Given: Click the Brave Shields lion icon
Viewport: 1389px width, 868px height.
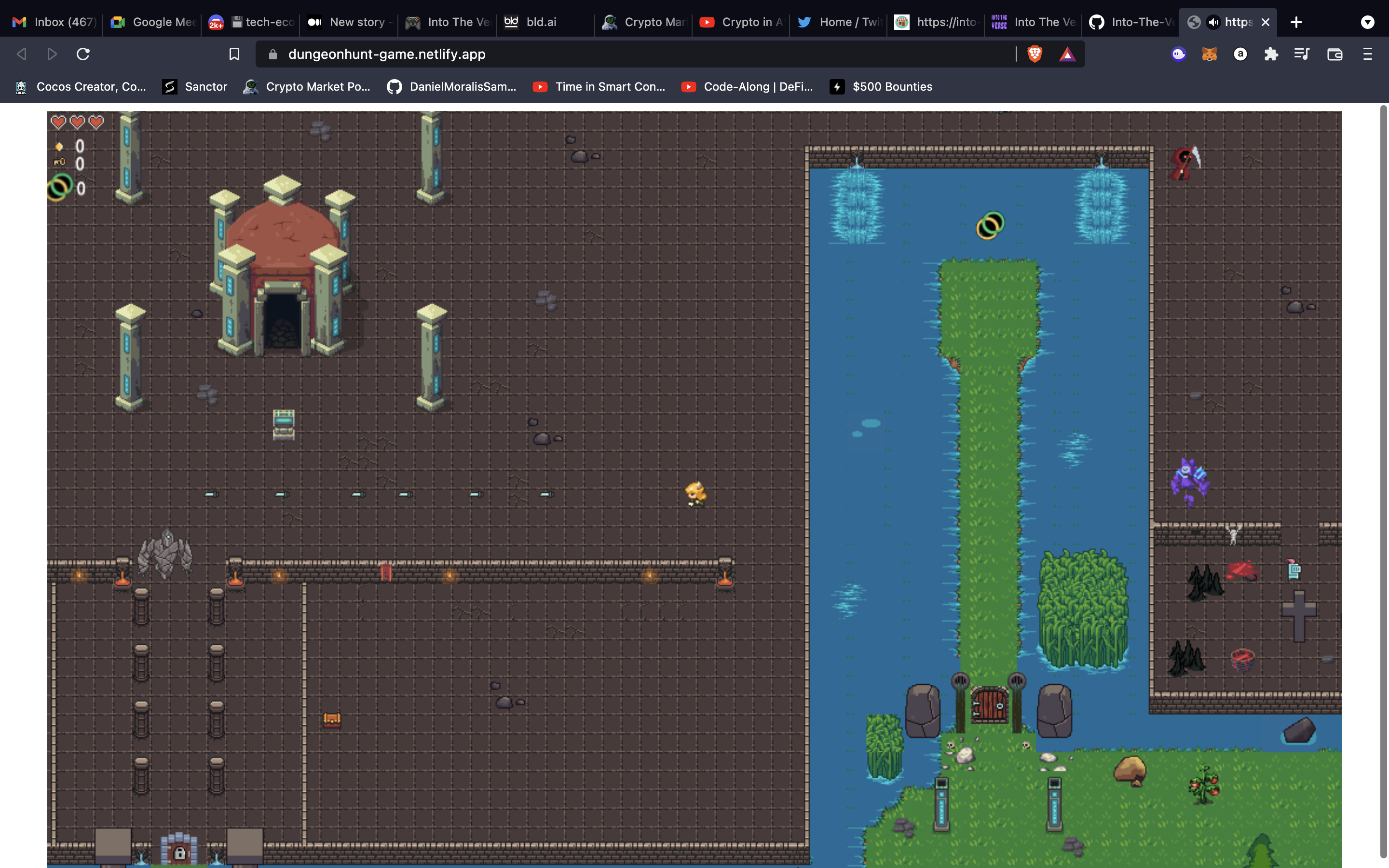Looking at the screenshot, I should click(x=1035, y=54).
